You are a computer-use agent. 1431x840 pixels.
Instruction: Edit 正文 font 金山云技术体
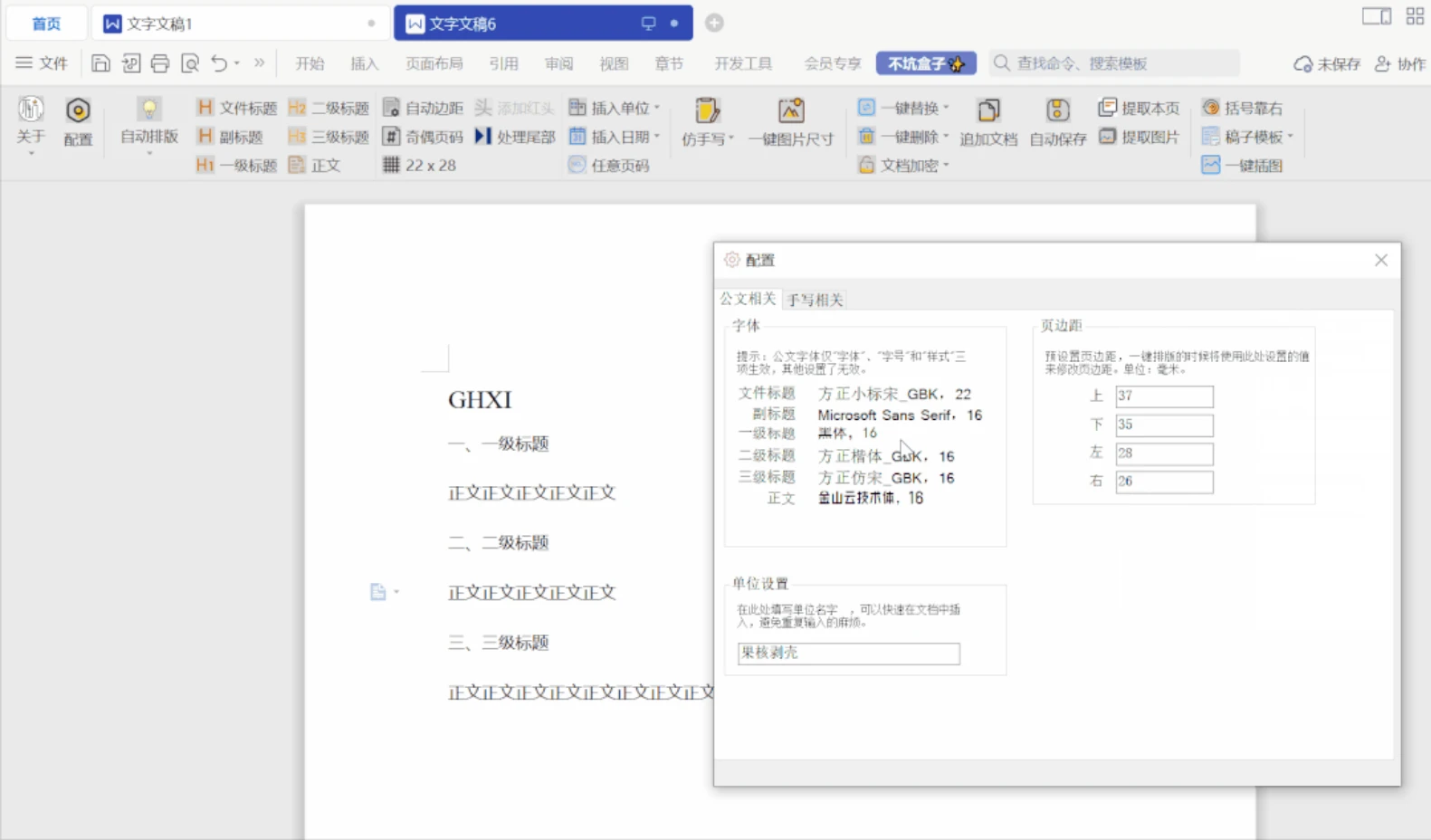(x=870, y=498)
